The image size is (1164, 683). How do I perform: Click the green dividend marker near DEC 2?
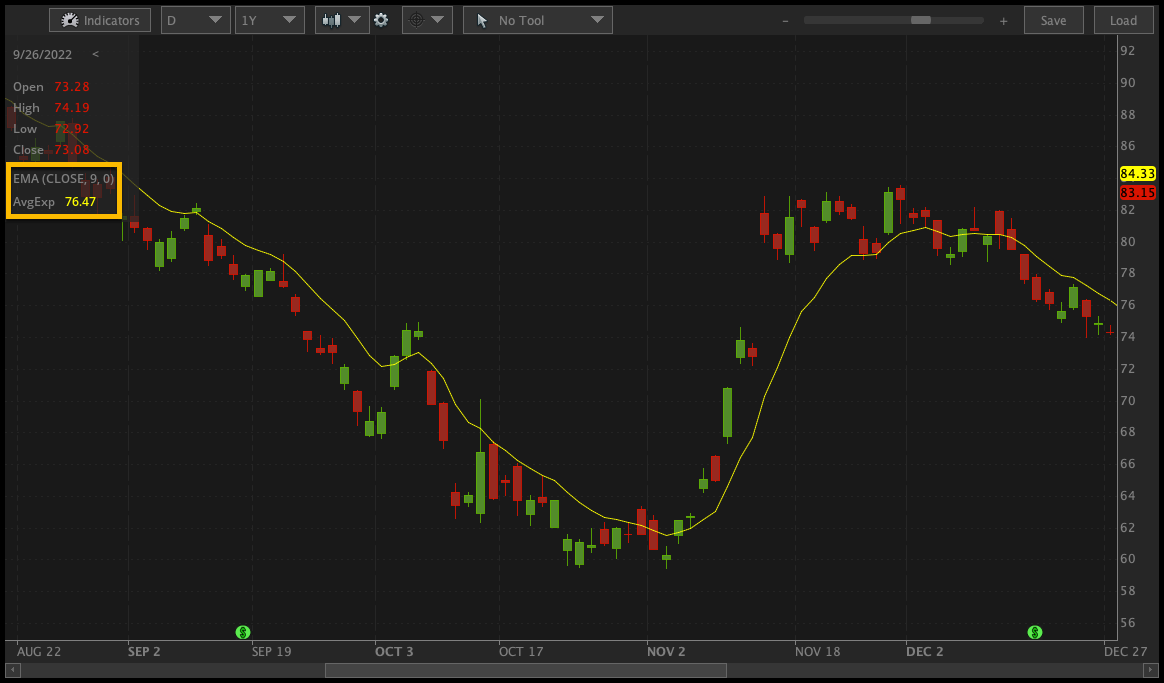(x=1035, y=631)
